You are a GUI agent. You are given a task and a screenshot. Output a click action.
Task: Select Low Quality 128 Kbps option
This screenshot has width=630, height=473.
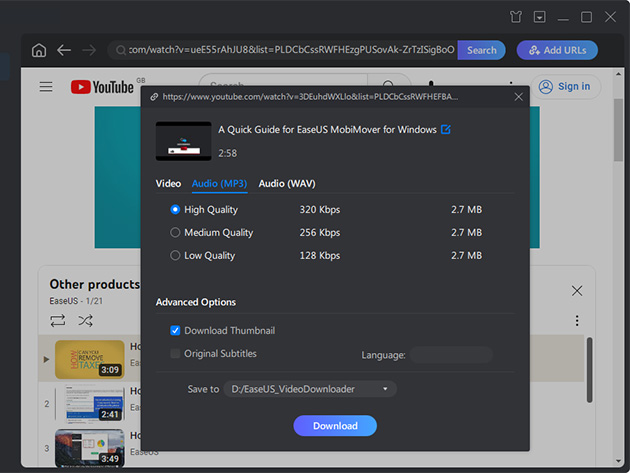click(x=176, y=256)
